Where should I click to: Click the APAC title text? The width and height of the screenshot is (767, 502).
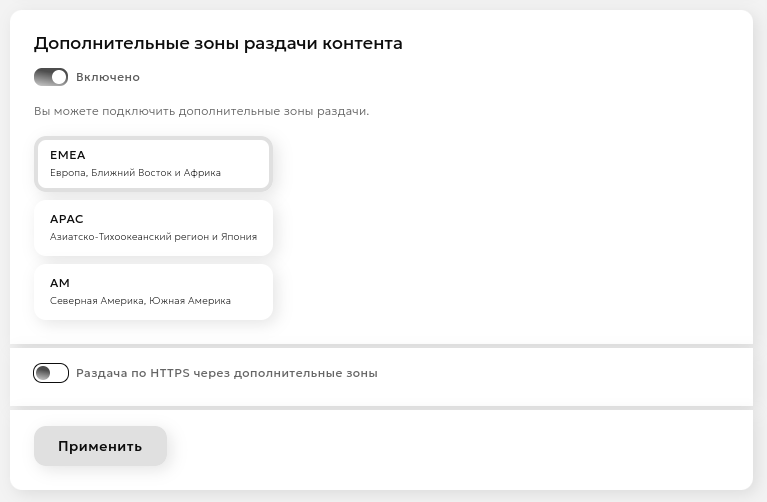click(x=67, y=219)
